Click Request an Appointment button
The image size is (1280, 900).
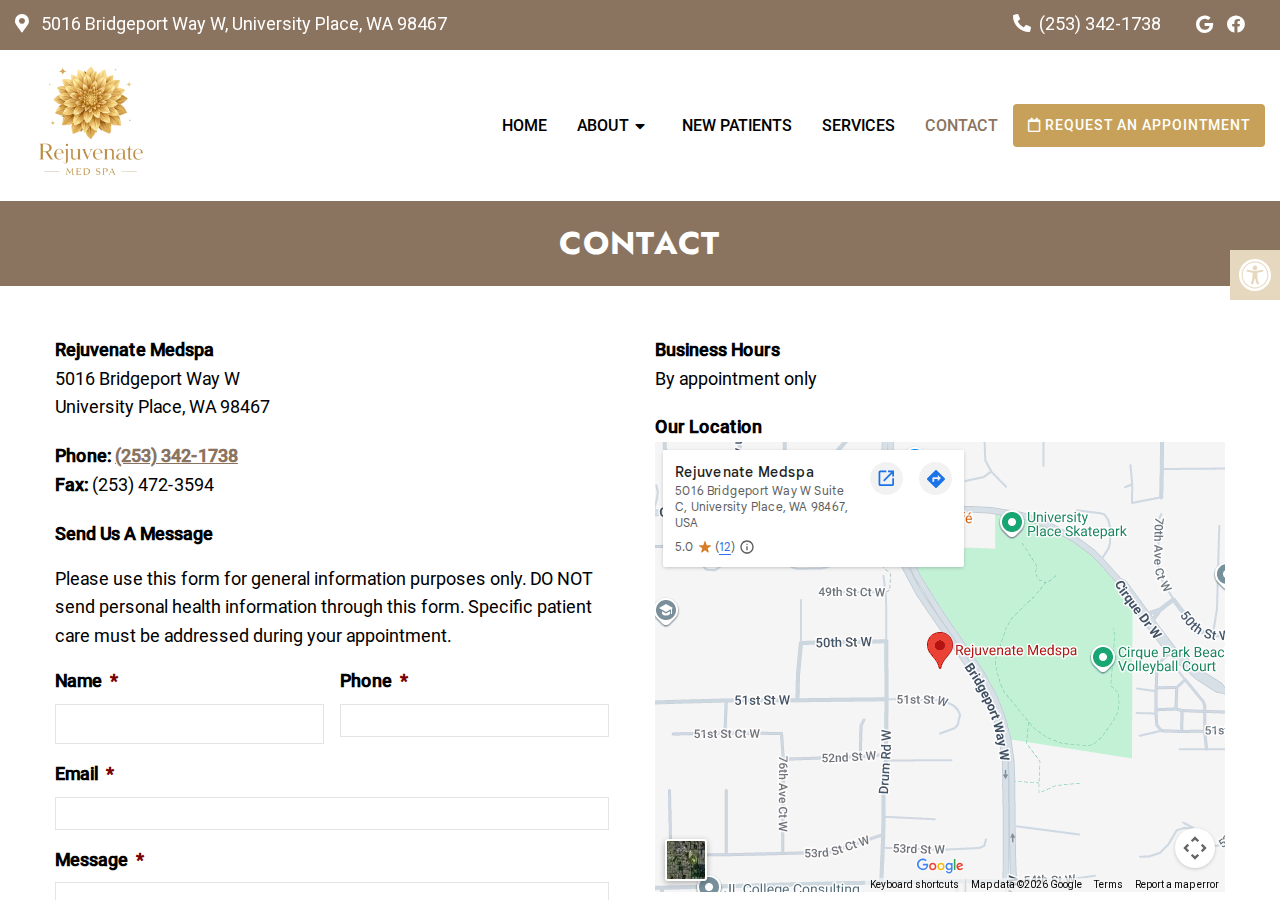click(x=1139, y=125)
